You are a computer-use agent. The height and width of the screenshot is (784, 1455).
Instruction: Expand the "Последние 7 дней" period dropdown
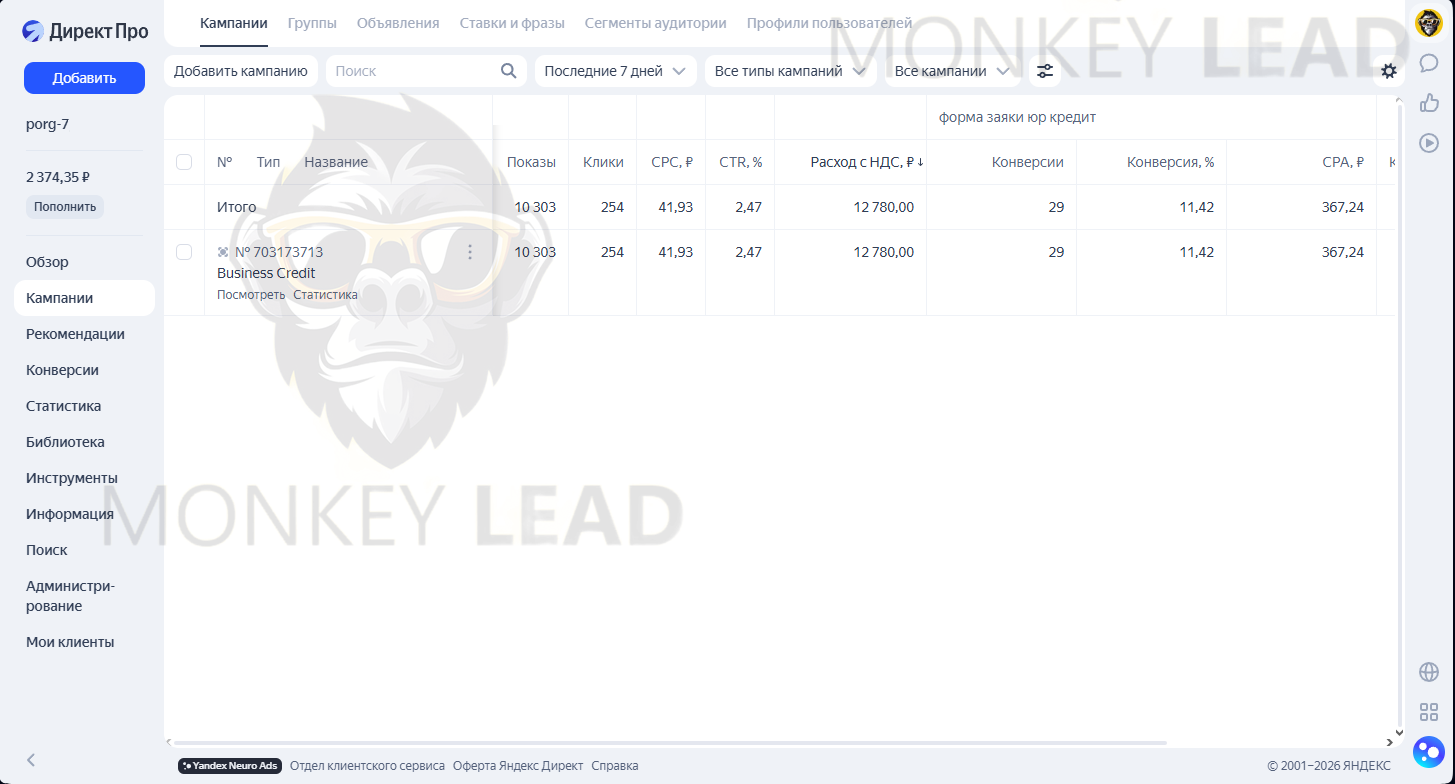pyautogui.click(x=615, y=71)
